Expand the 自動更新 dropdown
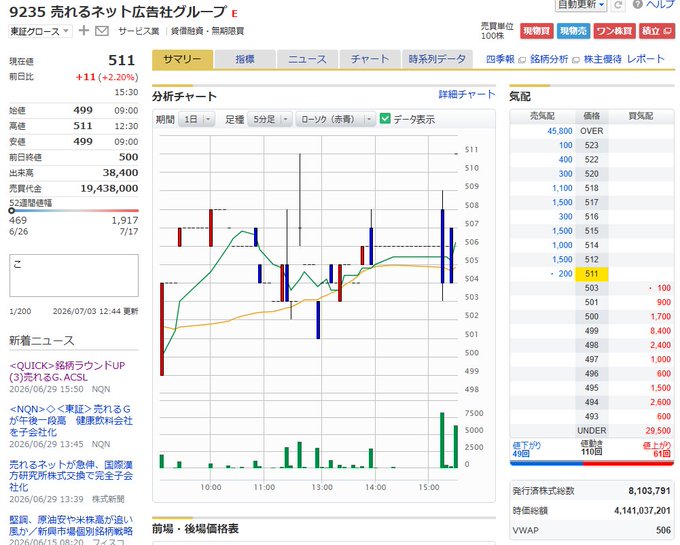 click(x=581, y=5)
